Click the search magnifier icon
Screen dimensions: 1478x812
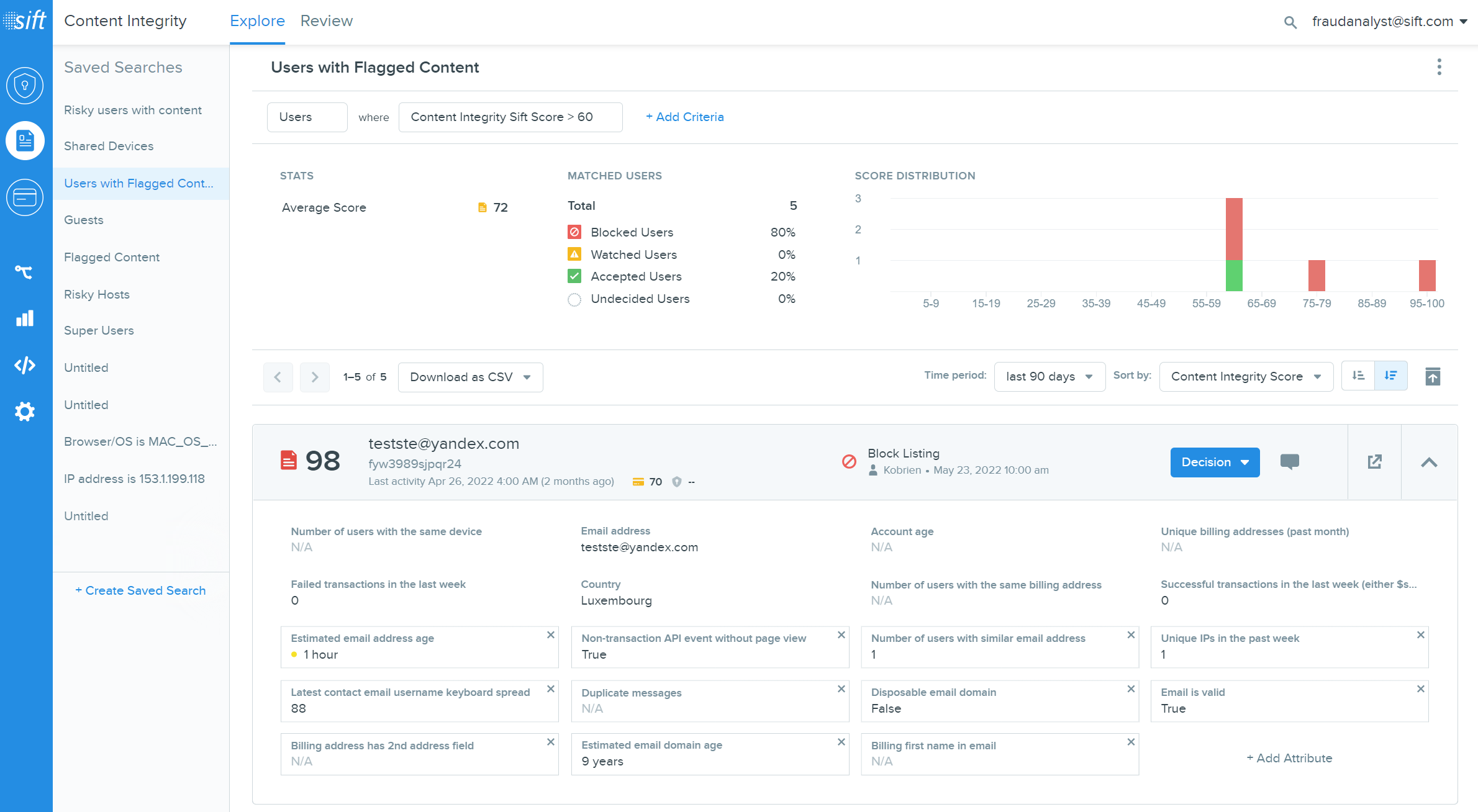1290,22
